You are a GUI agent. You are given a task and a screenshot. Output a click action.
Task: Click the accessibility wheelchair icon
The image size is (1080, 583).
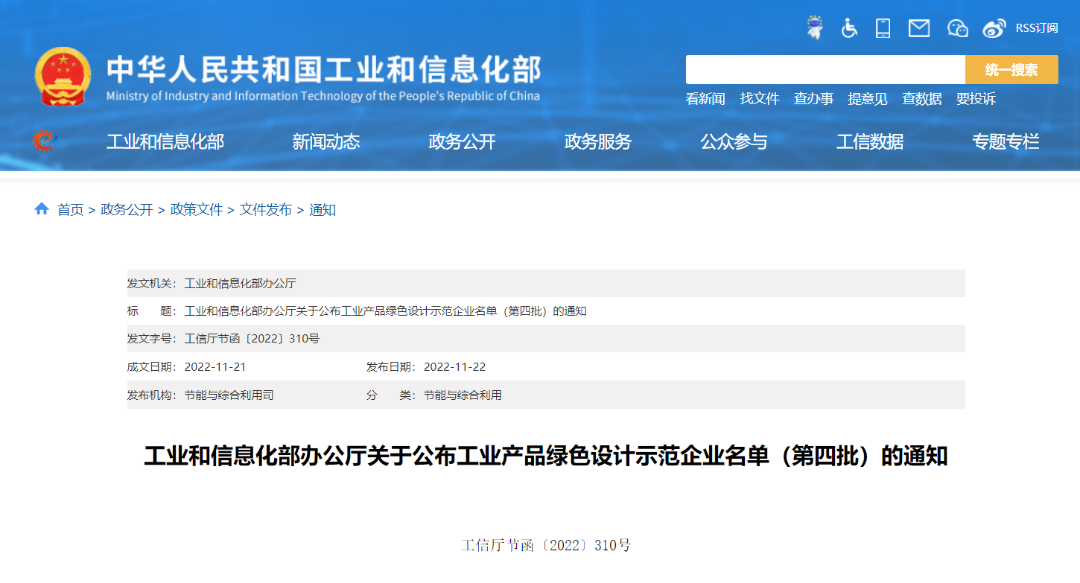[848, 28]
